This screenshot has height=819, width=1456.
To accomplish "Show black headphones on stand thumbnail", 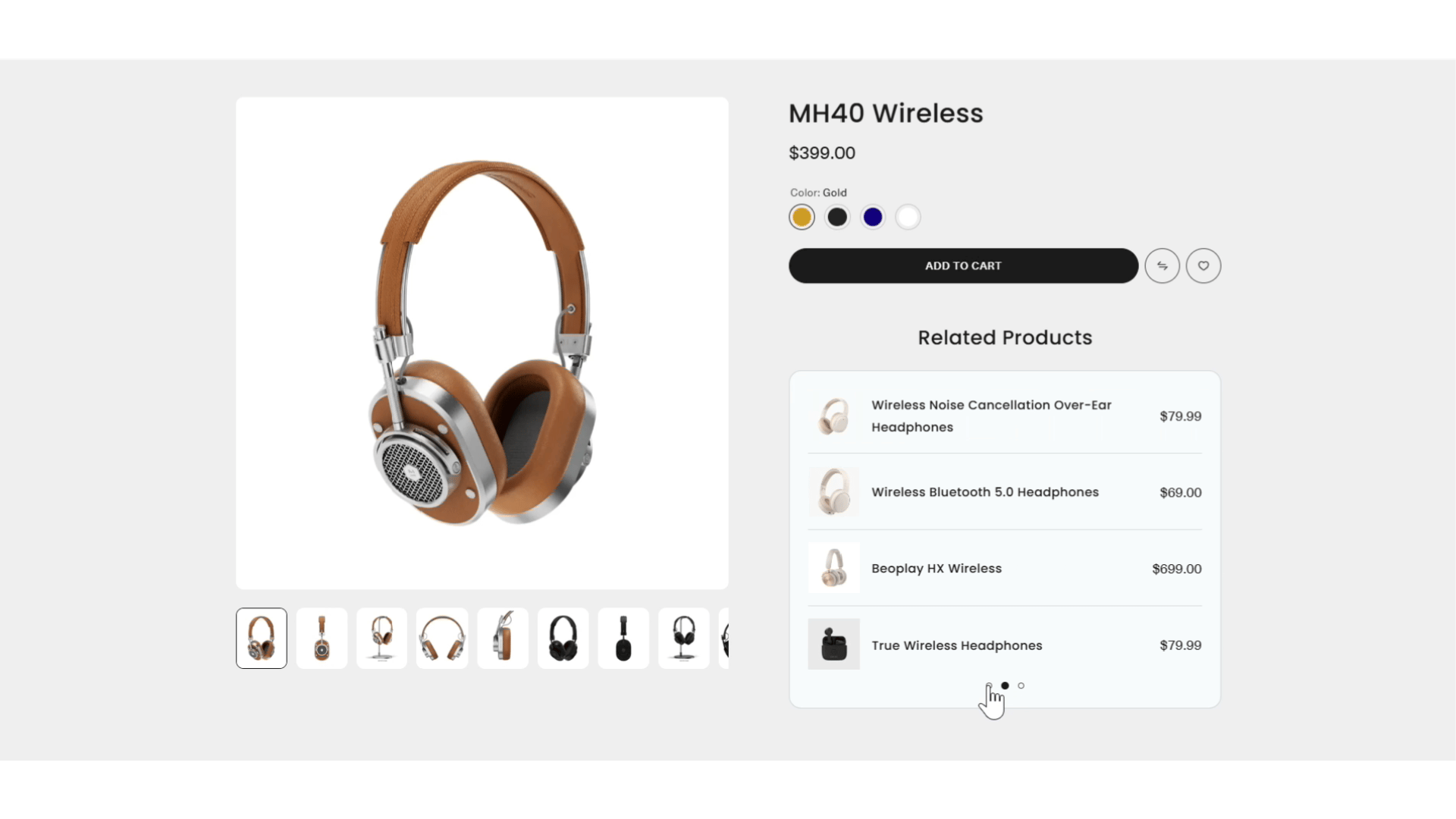I will click(x=683, y=639).
